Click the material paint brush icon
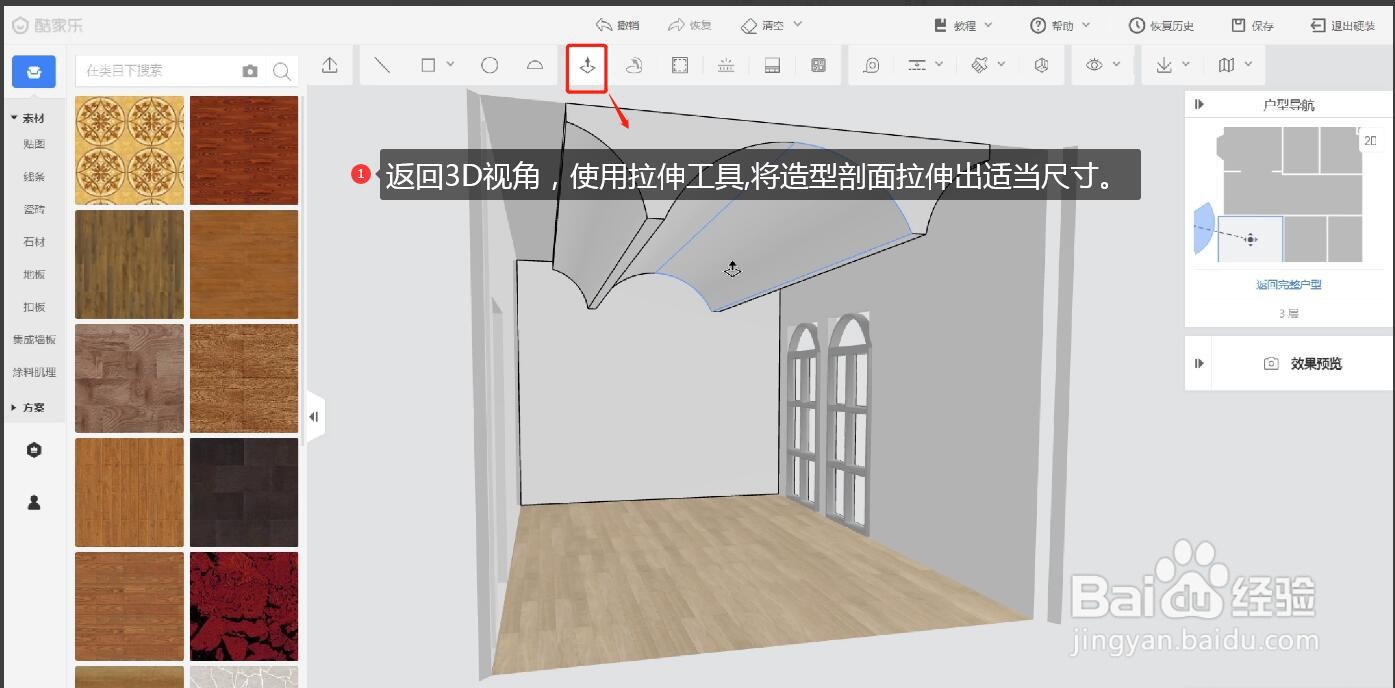 tap(979, 65)
